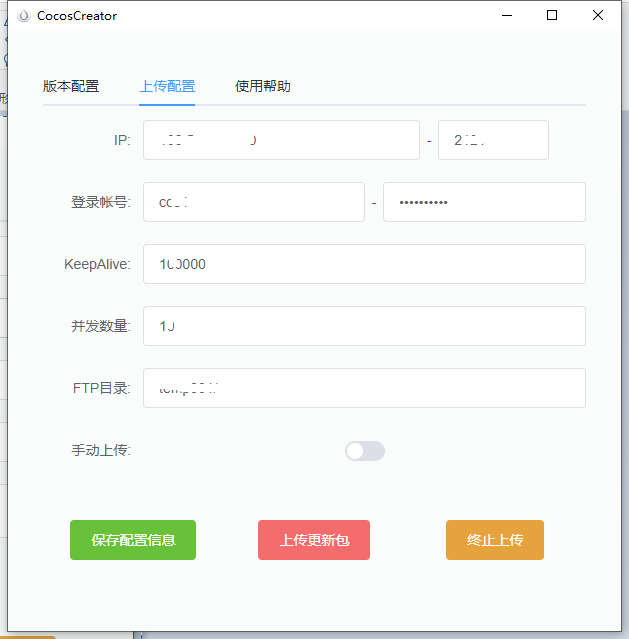Click the 并发数量: label text
Image resolution: width=629 pixels, height=639 pixels.
click(x=101, y=326)
